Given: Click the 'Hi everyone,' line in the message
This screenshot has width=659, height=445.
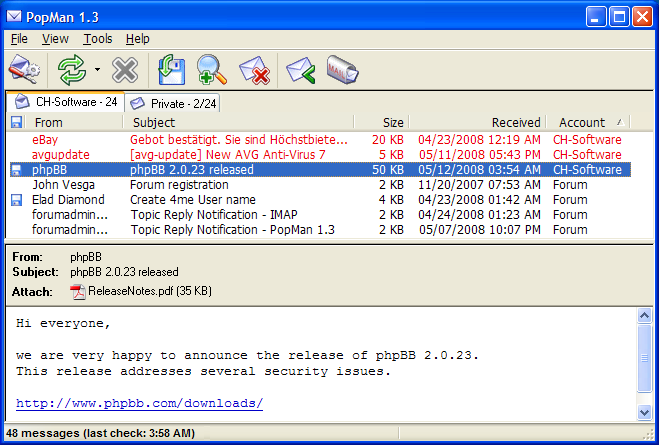Looking at the screenshot, I should [x=63, y=324].
